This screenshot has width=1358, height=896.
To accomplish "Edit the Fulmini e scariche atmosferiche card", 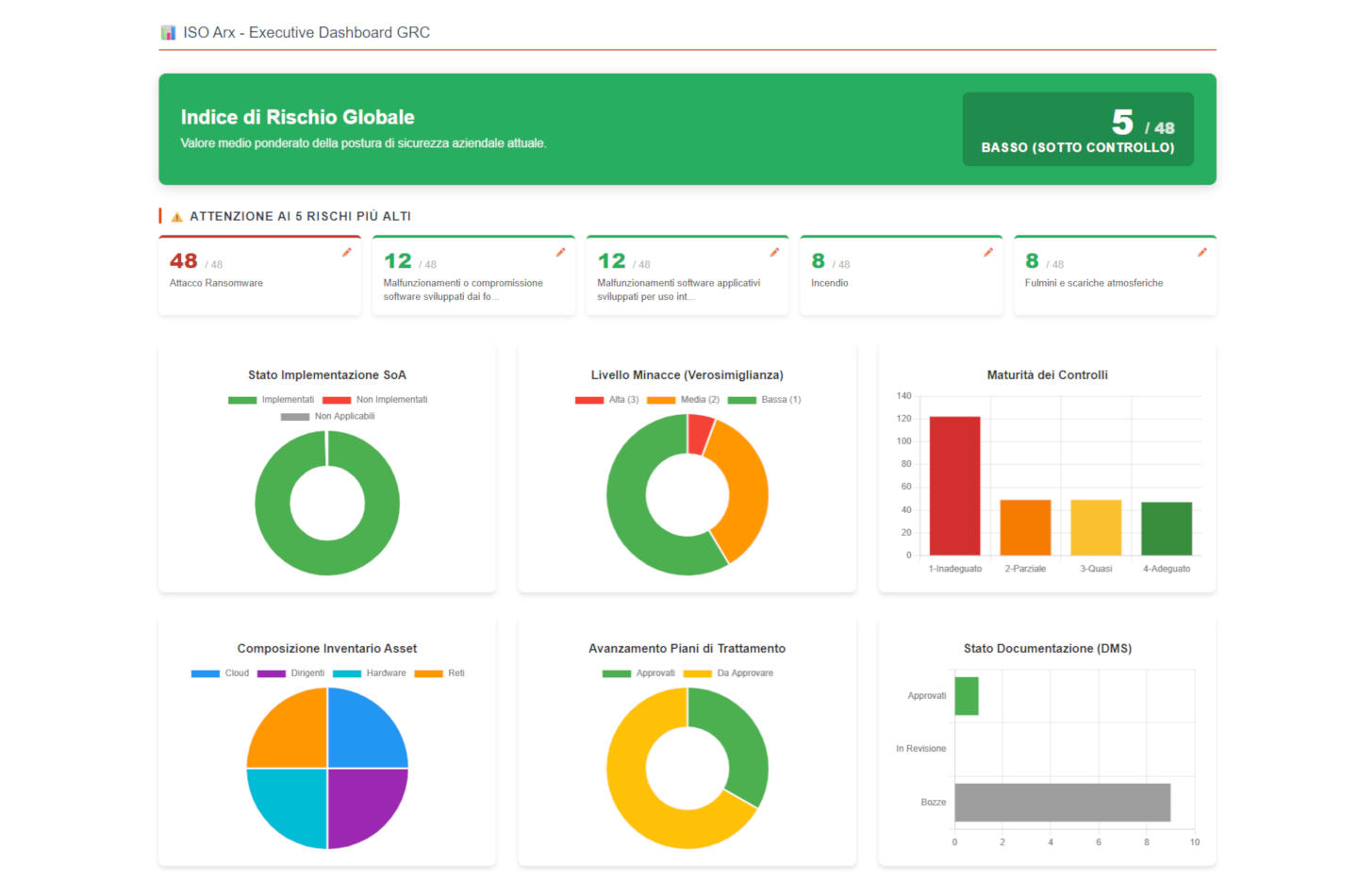I will point(1202,253).
